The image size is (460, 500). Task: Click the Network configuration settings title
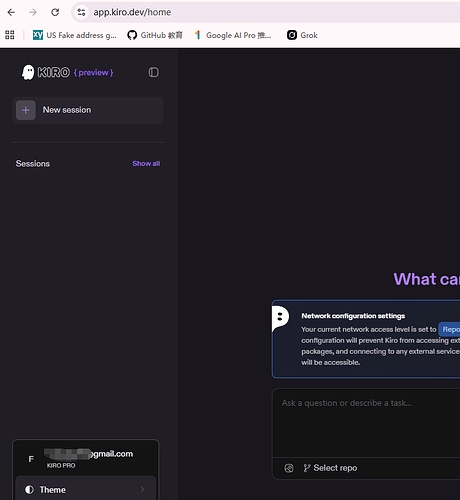click(x=353, y=316)
